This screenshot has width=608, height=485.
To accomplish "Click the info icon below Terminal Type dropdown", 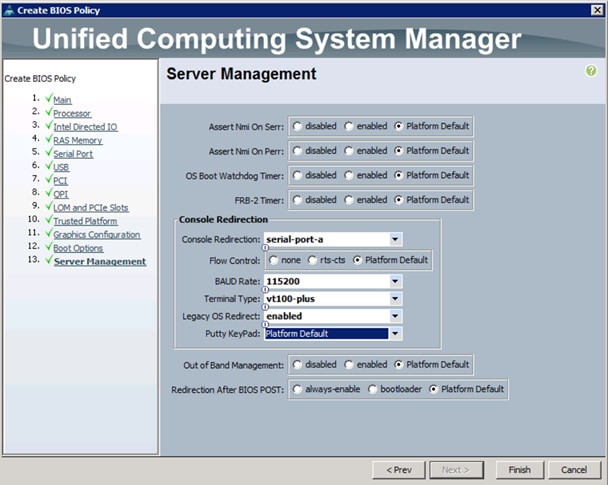I will click(x=265, y=307).
